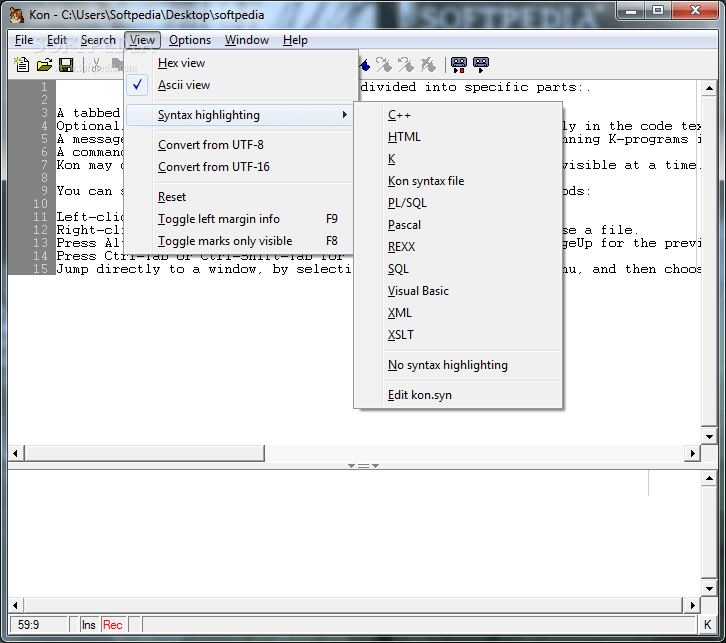Toggle left margin info option
This screenshot has height=643, width=726.
click(x=239, y=219)
